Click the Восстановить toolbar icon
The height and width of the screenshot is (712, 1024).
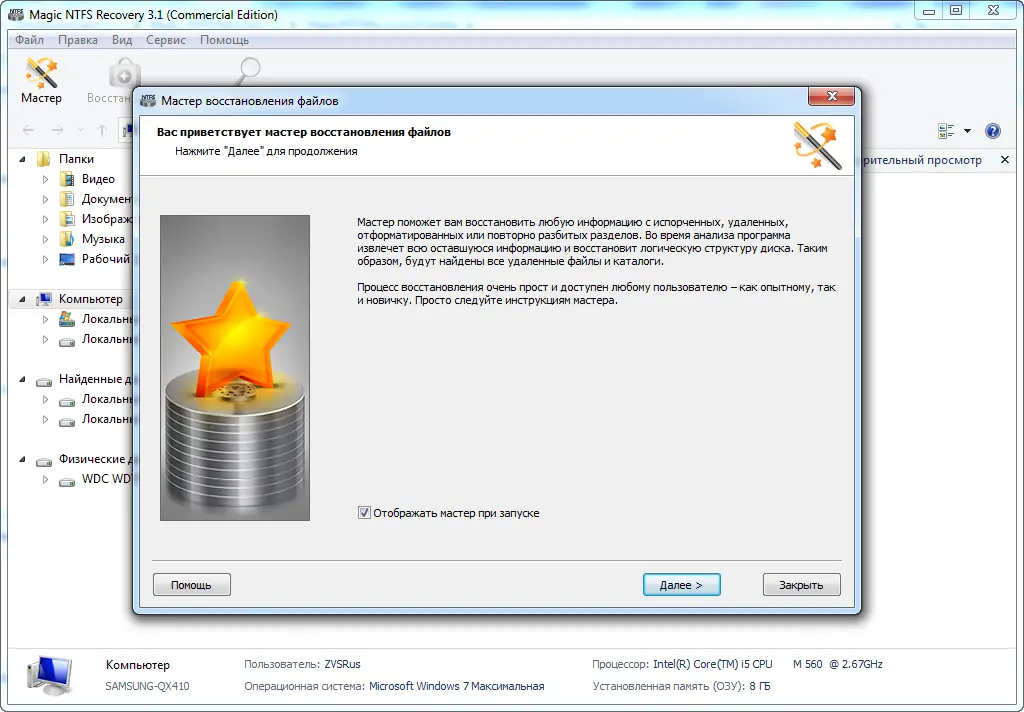coord(124,73)
